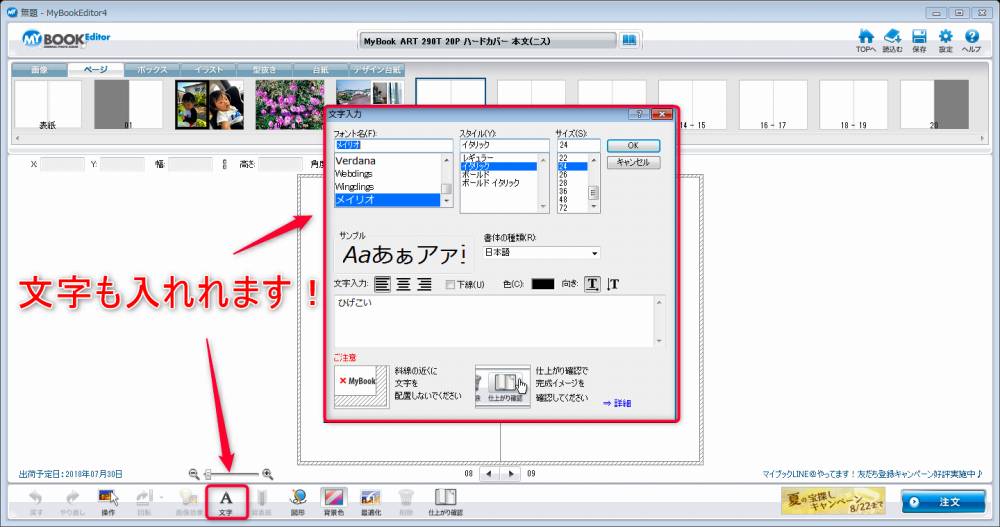This screenshot has width=1000, height=527.
Task: Go to TOP via the home icon
Action: [865, 40]
